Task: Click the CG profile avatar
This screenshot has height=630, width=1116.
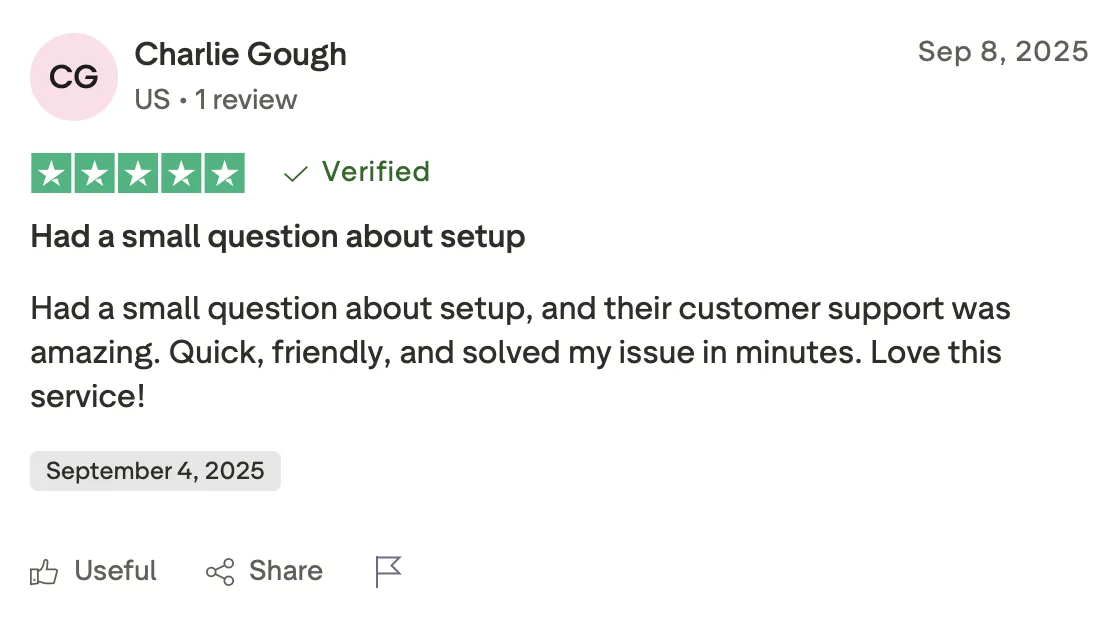Action: (x=74, y=77)
